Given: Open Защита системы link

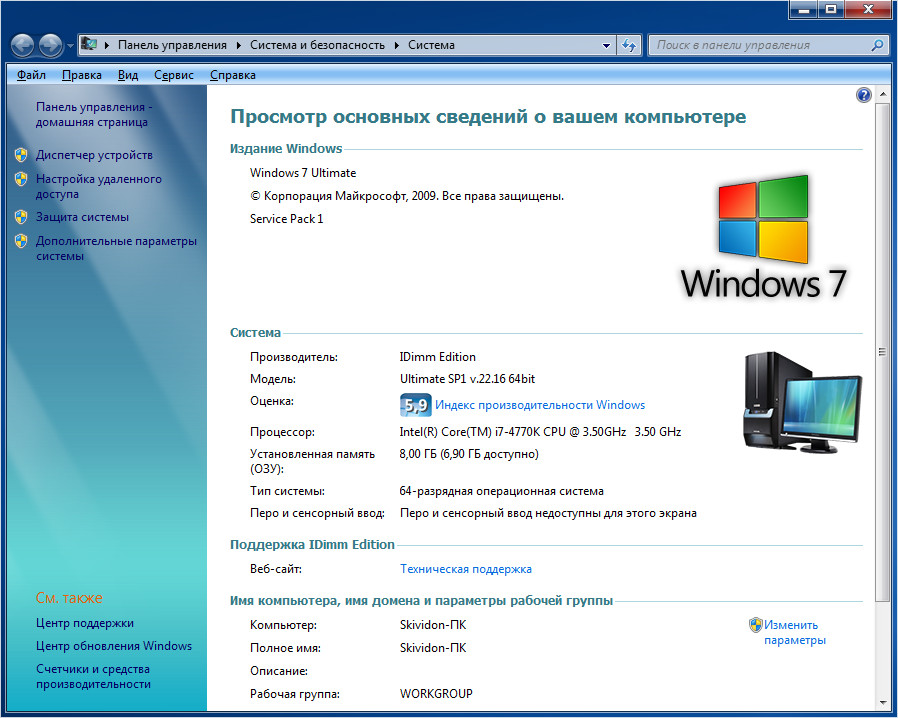Looking at the screenshot, I should tap(82, 217).
